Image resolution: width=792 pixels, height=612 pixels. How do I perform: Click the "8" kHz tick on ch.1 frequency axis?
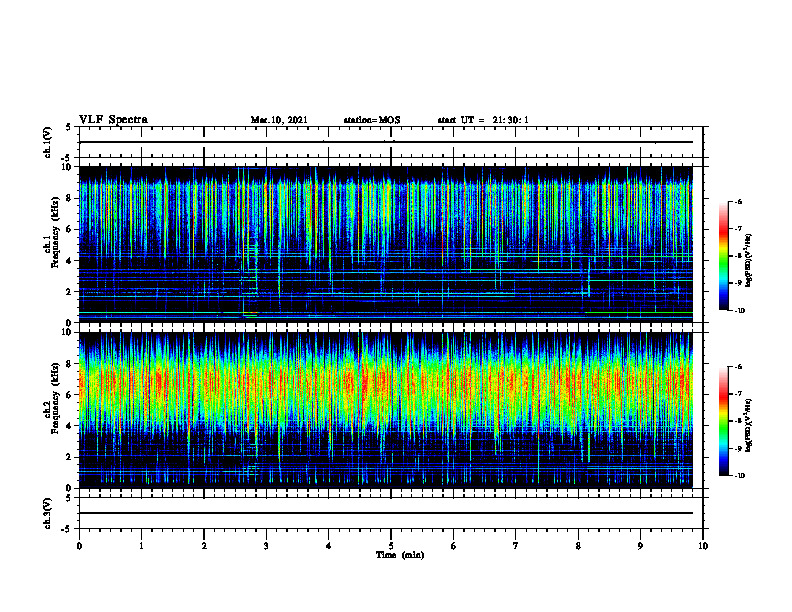[x=70, y=198]
